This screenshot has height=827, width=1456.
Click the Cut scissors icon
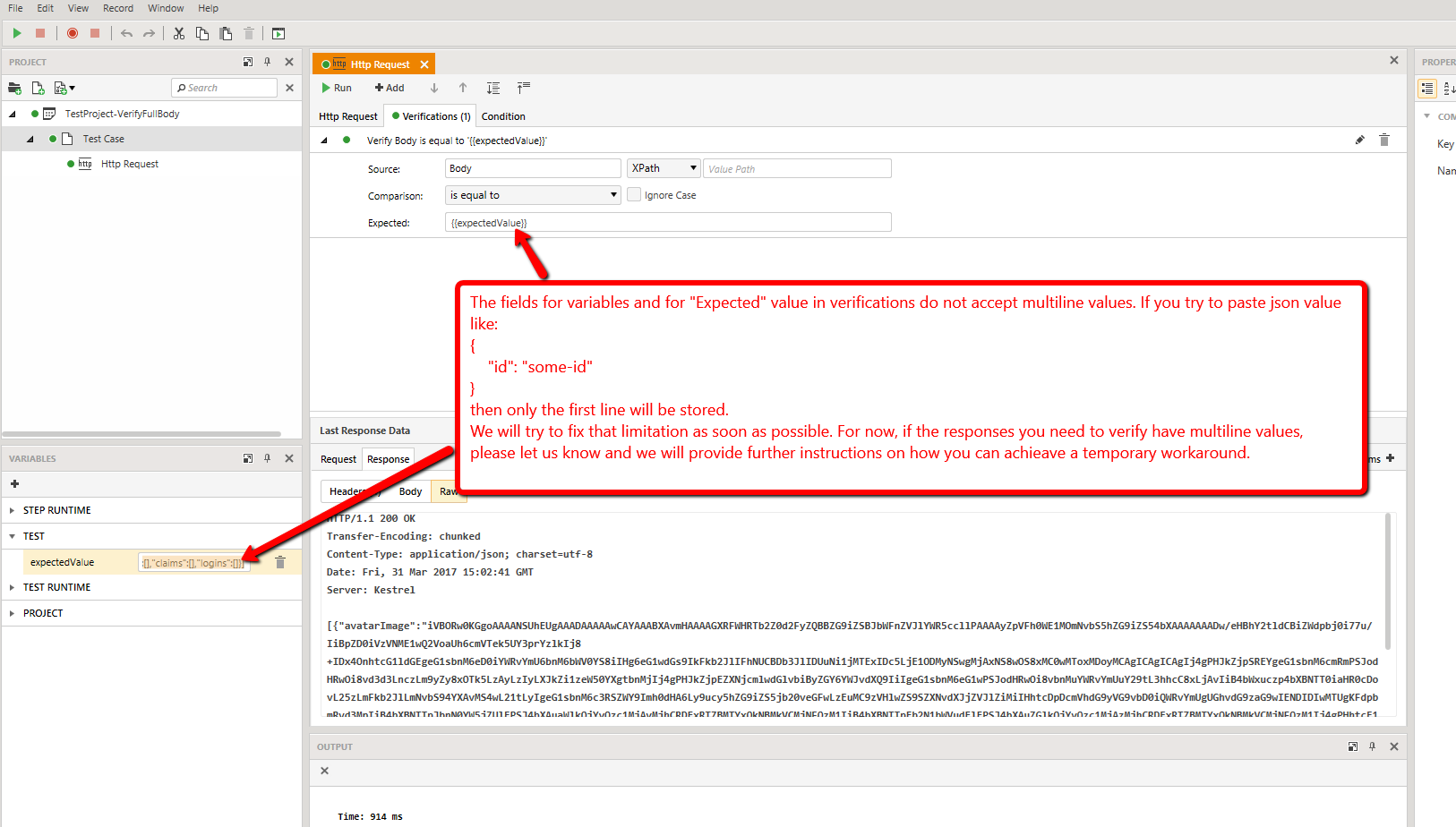(179, 33)
